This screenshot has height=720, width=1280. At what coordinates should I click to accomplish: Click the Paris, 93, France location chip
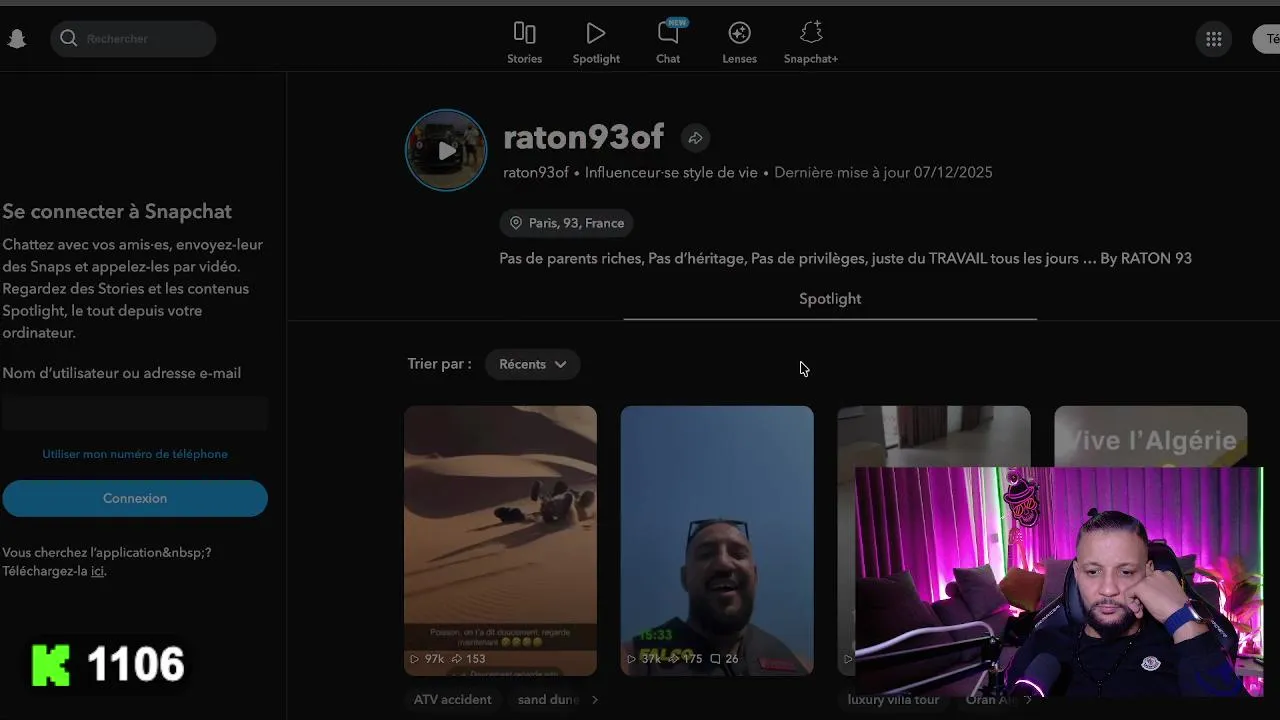coord(567,223)
